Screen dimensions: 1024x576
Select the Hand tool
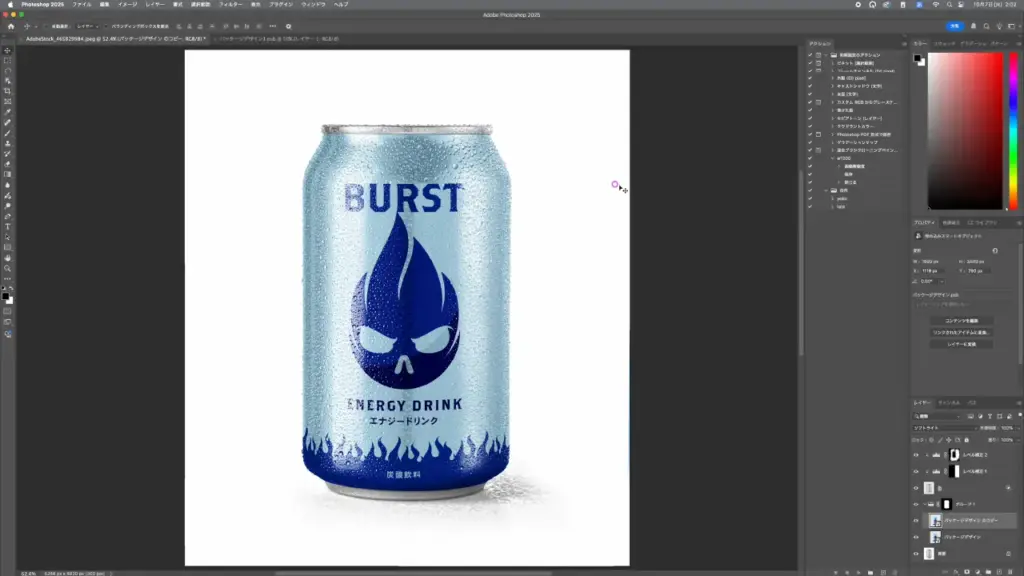point(7,258)
